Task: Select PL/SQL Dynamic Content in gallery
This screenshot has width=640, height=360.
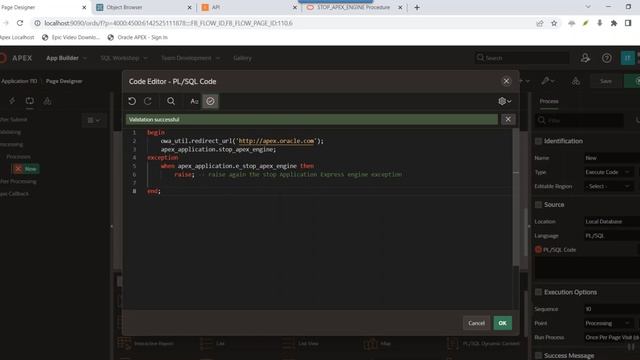Action: tap(484, 344)
